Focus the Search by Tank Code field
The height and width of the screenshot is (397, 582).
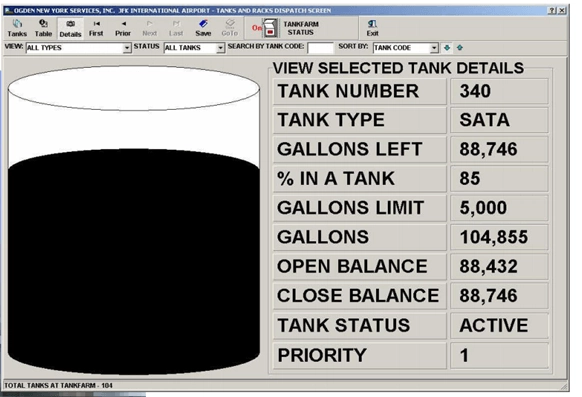click(321, 48)
